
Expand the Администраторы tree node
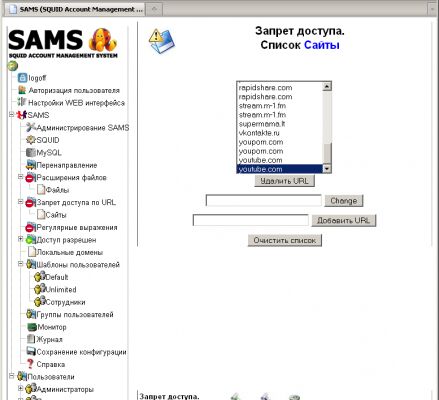coord(21,389)
